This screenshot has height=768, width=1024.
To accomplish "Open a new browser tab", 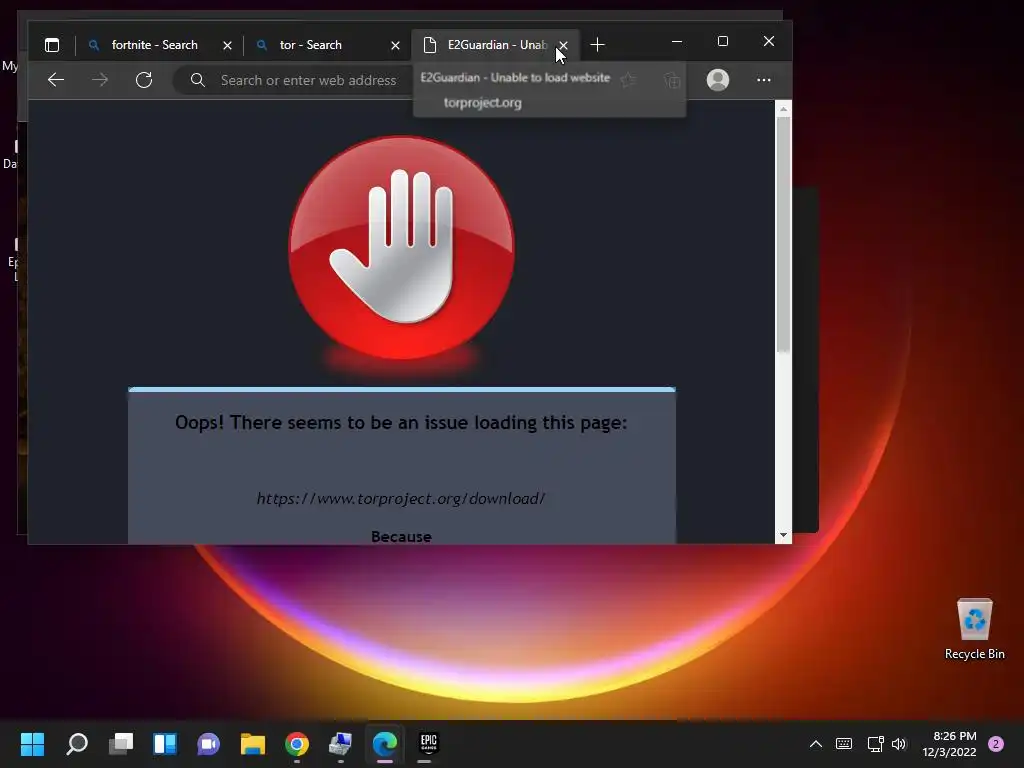I will pos(597,44).
